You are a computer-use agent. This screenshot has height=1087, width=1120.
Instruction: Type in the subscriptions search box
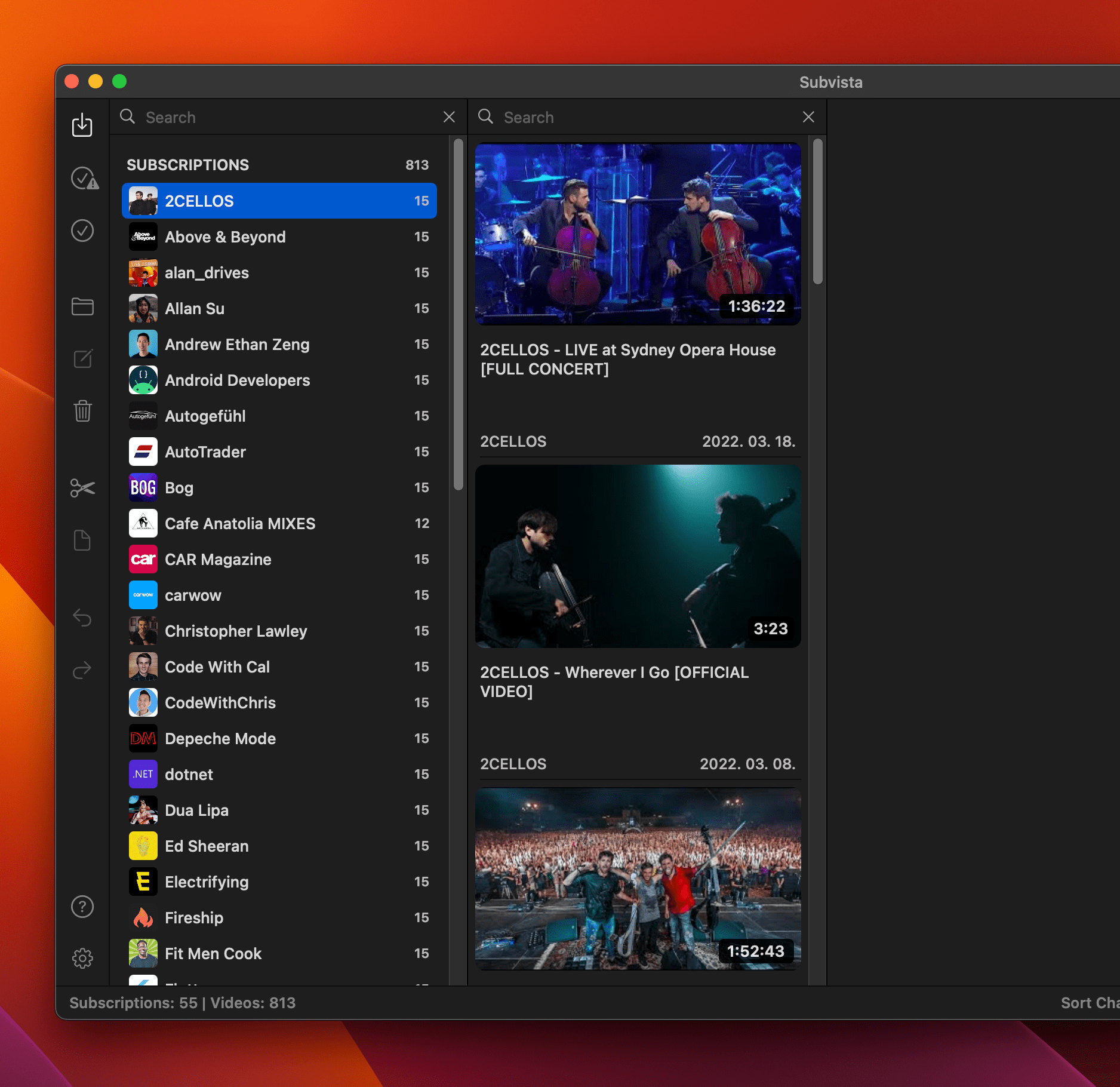click(x=287, y=117)
